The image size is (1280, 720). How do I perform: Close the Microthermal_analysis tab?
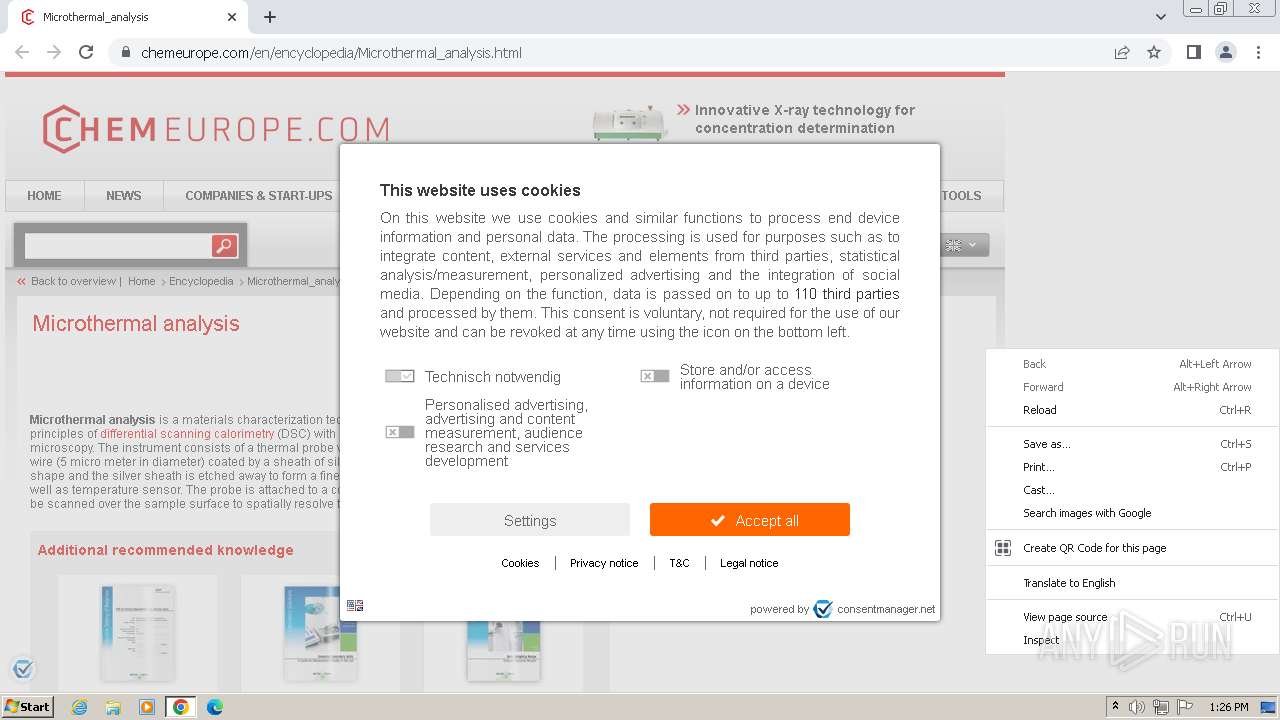(x=232, y=17)
